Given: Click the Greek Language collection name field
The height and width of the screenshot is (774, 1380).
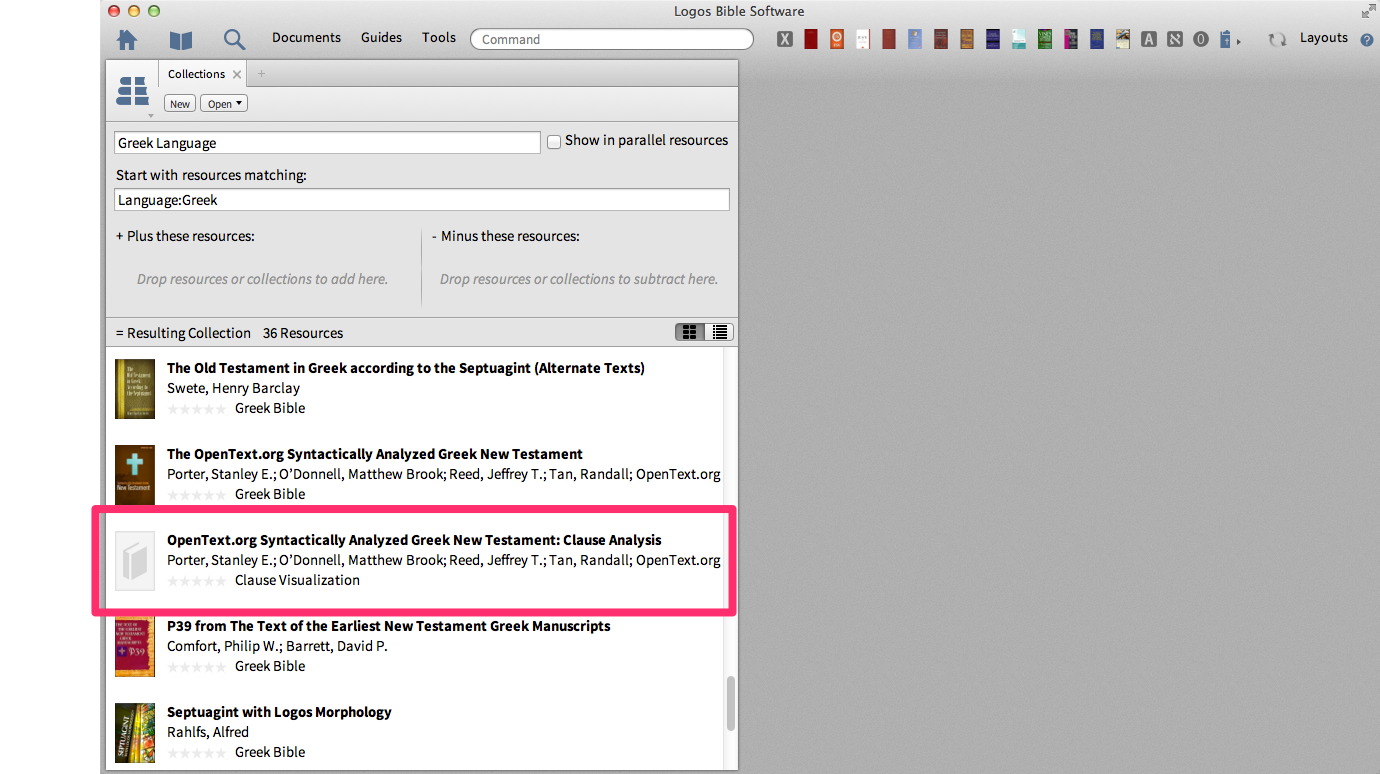Looking at the screenshot, I should (x=327, y=143).
